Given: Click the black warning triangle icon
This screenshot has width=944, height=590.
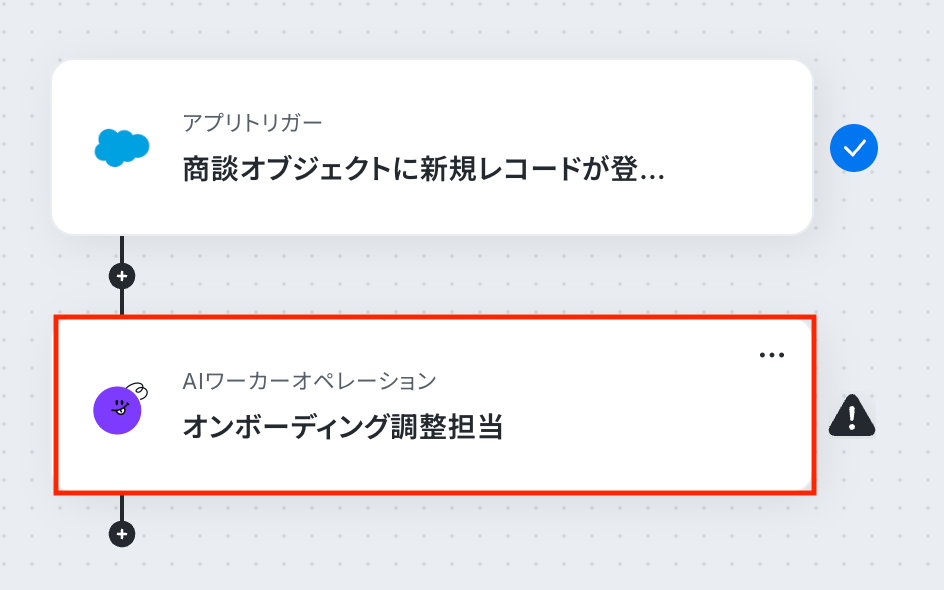Looking at the screenshot, I should pos(852,415).
